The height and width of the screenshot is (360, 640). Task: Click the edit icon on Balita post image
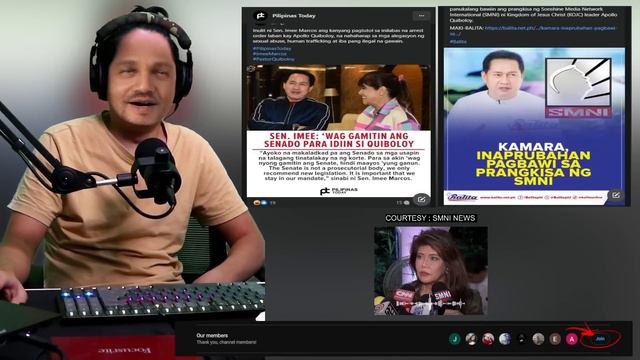616,196
